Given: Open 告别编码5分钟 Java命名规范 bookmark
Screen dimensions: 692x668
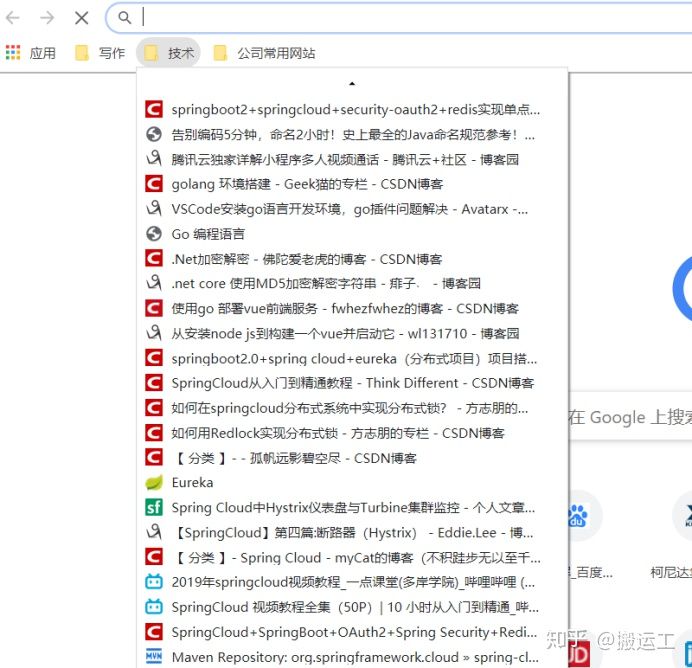Looking at the screenshot, I should (352, 134).
